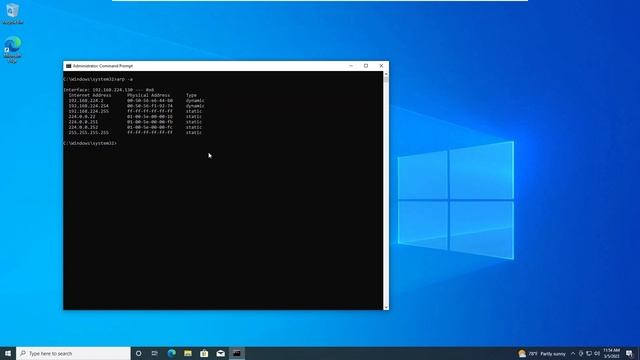
Task: Click the 'Type' column header
Action: point(191,95)
